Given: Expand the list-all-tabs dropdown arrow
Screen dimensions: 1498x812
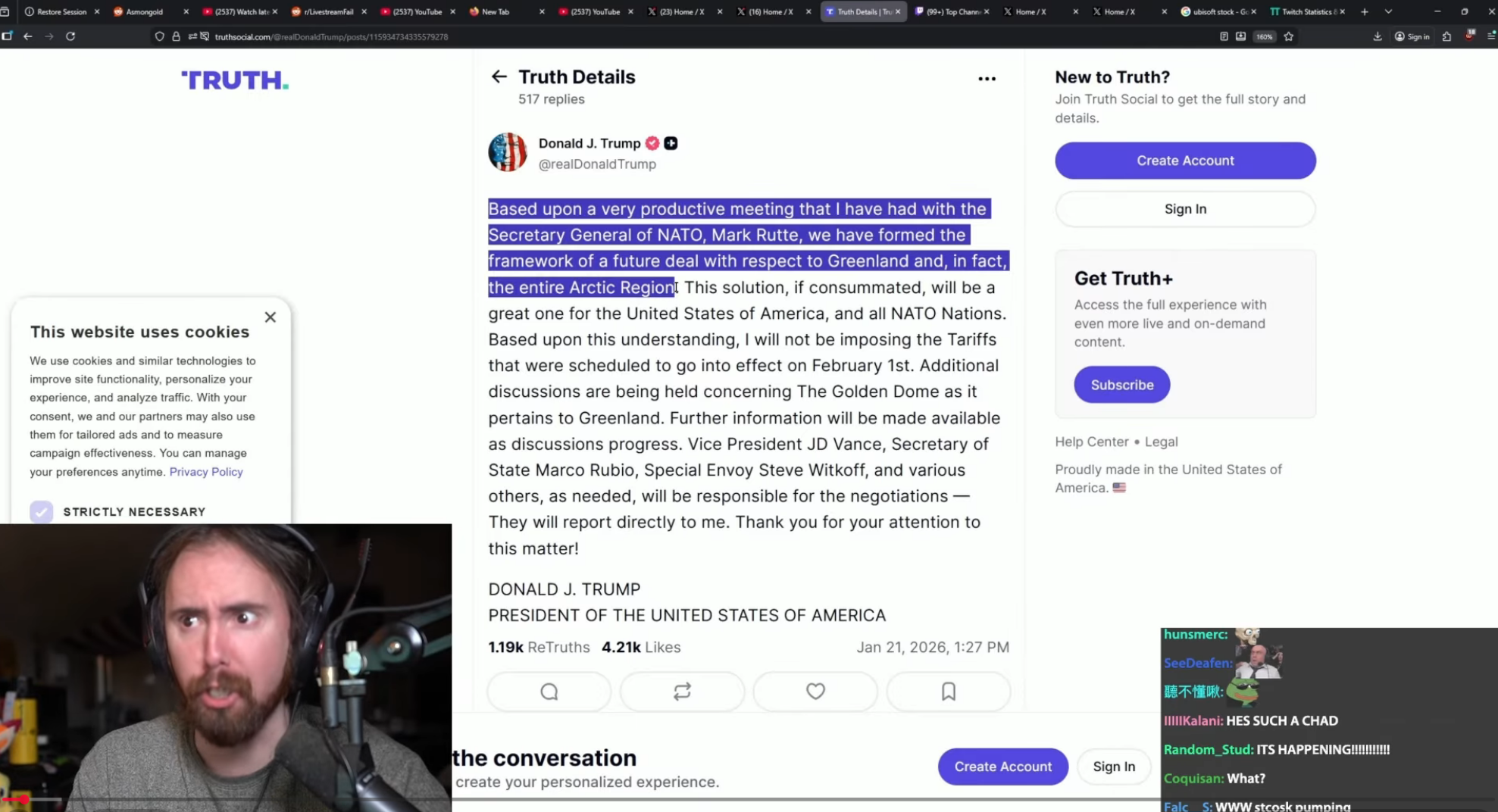Looking at the screenshot, I should pyautogui.click(x=1388, y=11).
